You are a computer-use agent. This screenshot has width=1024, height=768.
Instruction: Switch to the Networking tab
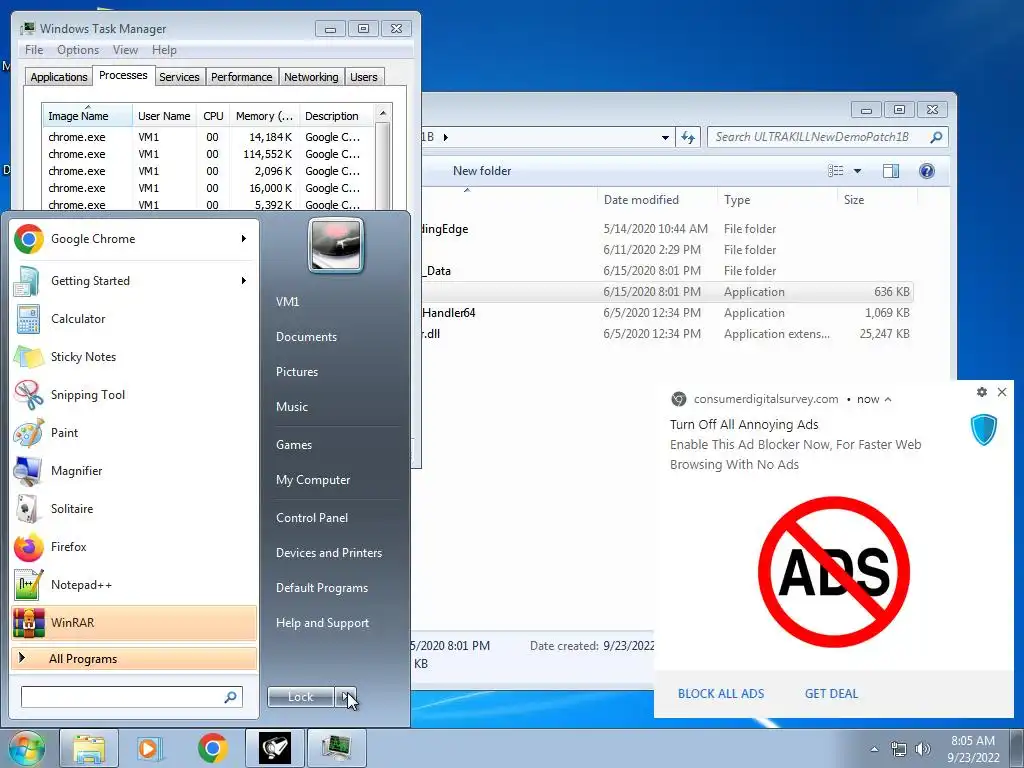[x=311, y=77]
